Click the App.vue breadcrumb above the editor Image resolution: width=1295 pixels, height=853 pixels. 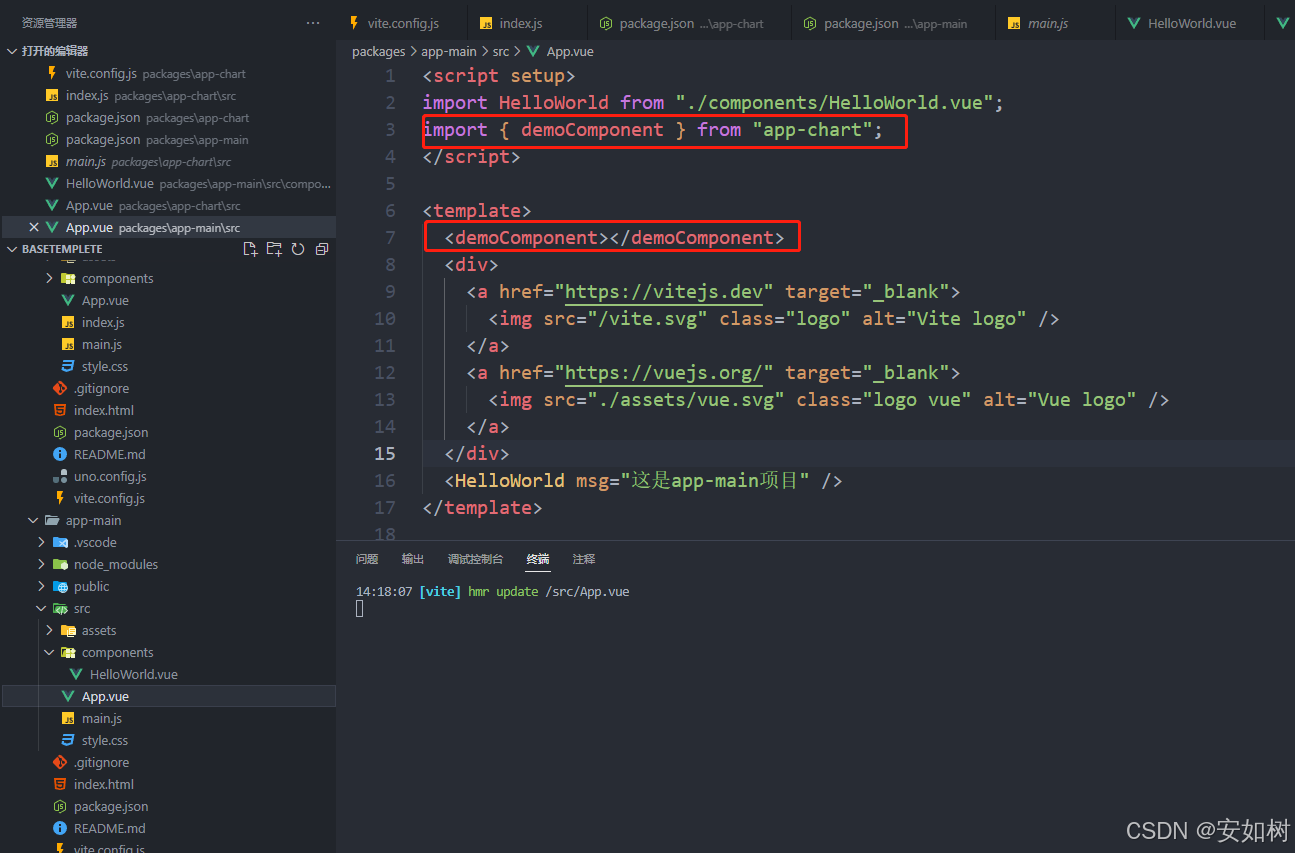click(570, 51)
